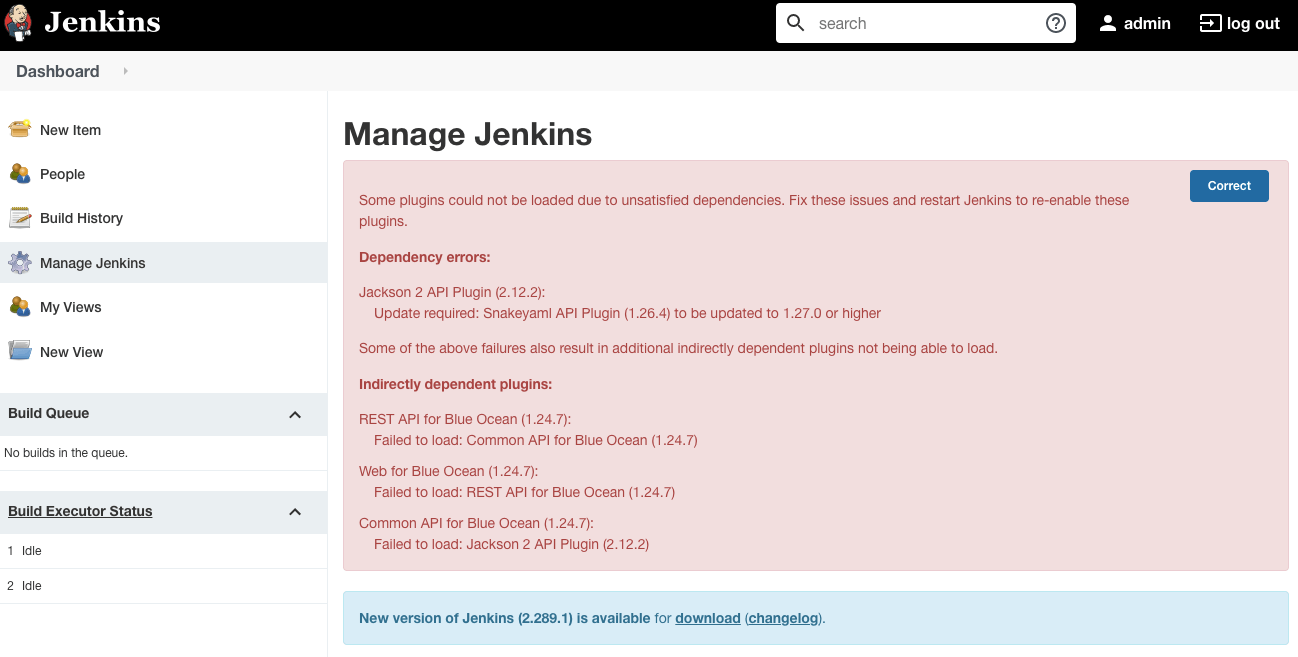Screen dimensions: 1298x657
Task: Collapse the Build Executor Status panel
Action: [295, 512]
